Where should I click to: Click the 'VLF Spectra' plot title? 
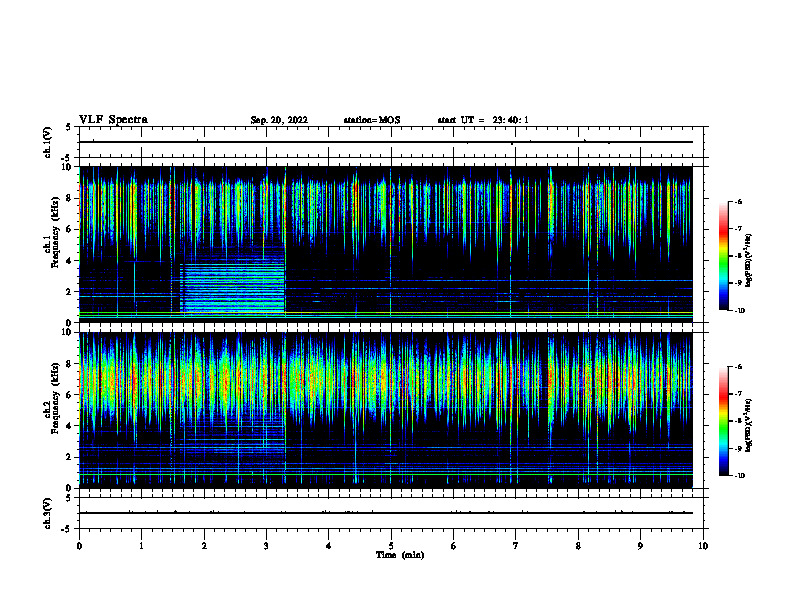click(x=113, y=120)
